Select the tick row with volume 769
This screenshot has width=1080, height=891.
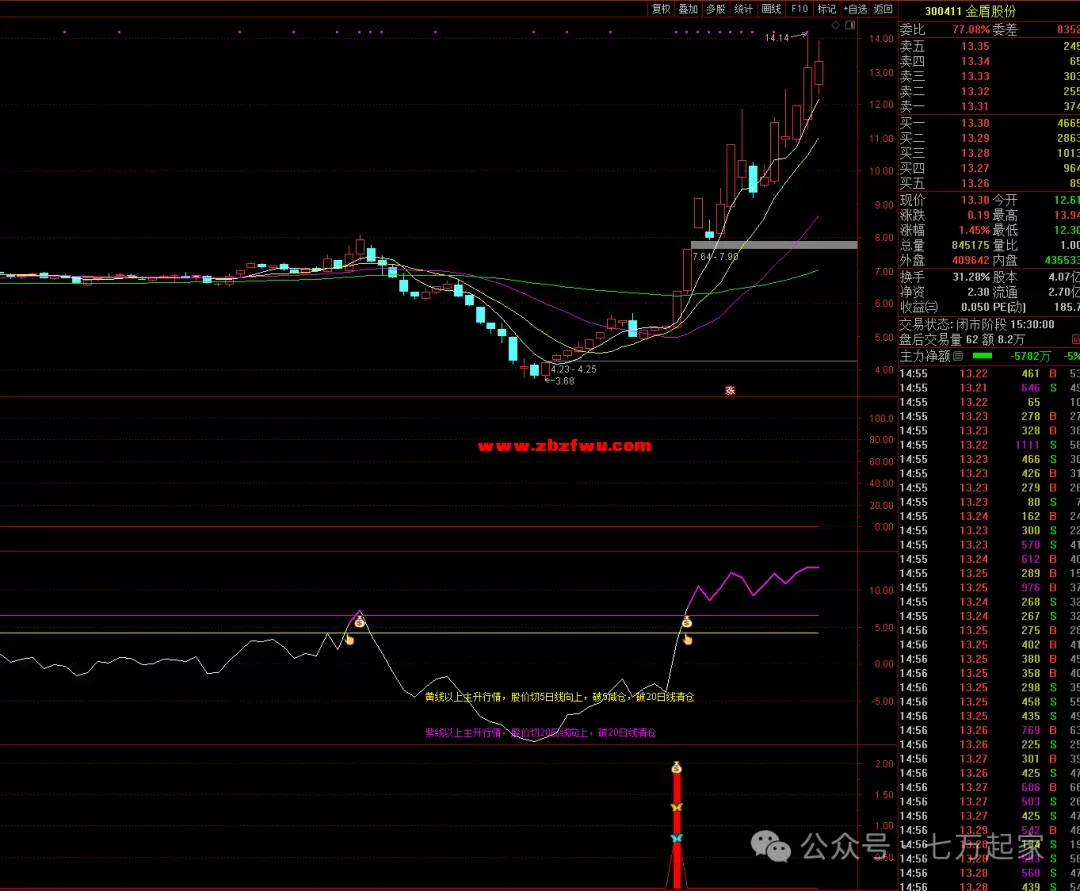pyautogui.click(x=989, y=730)
